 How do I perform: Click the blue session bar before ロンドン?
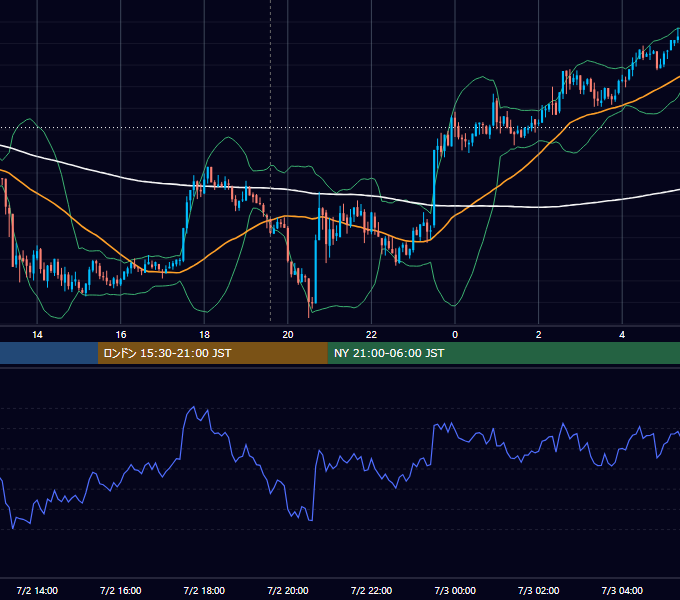[x=49, y=353]
